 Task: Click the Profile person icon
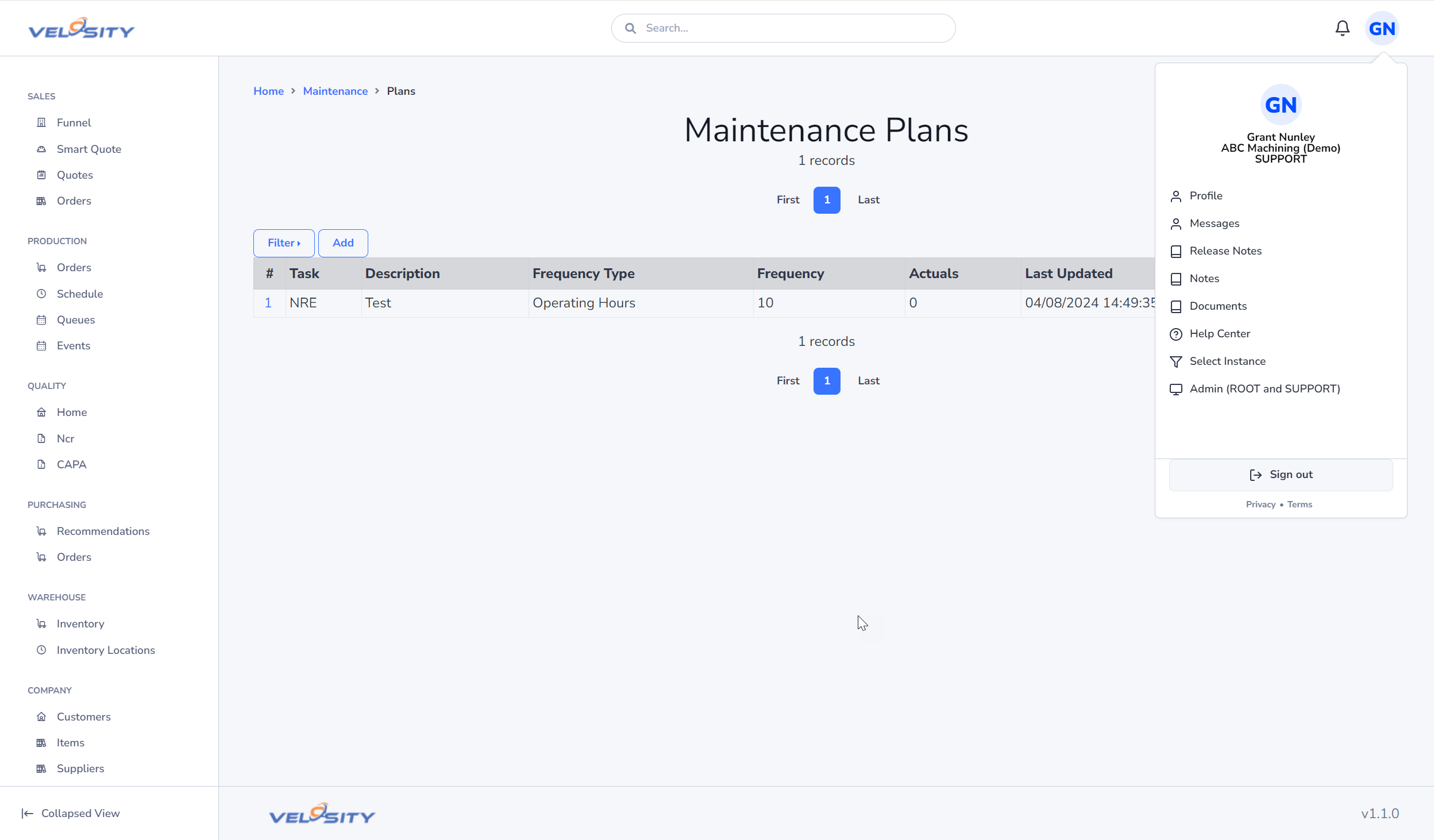pos(1176,196)
